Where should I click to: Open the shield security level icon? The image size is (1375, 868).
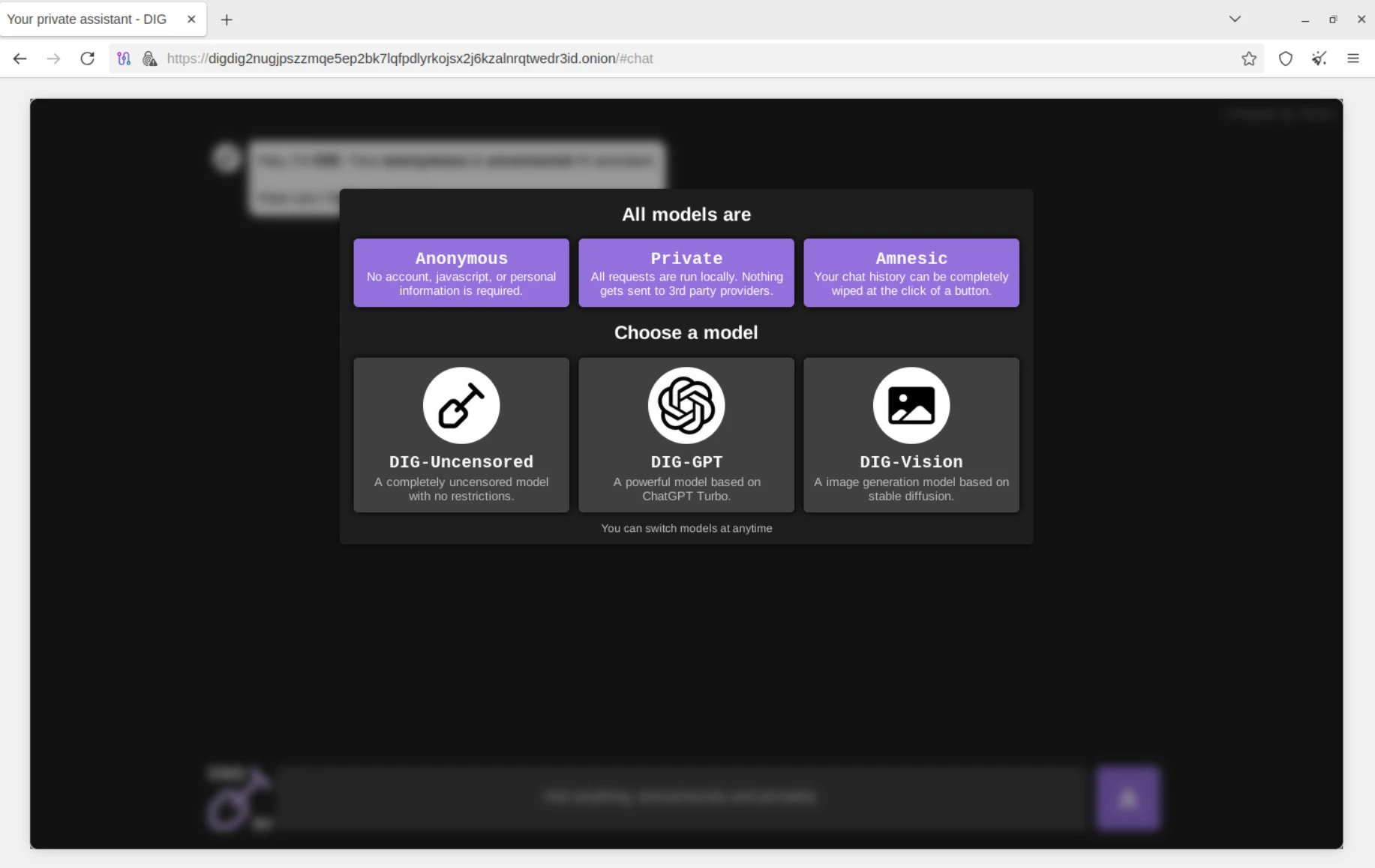(1285, 59)
